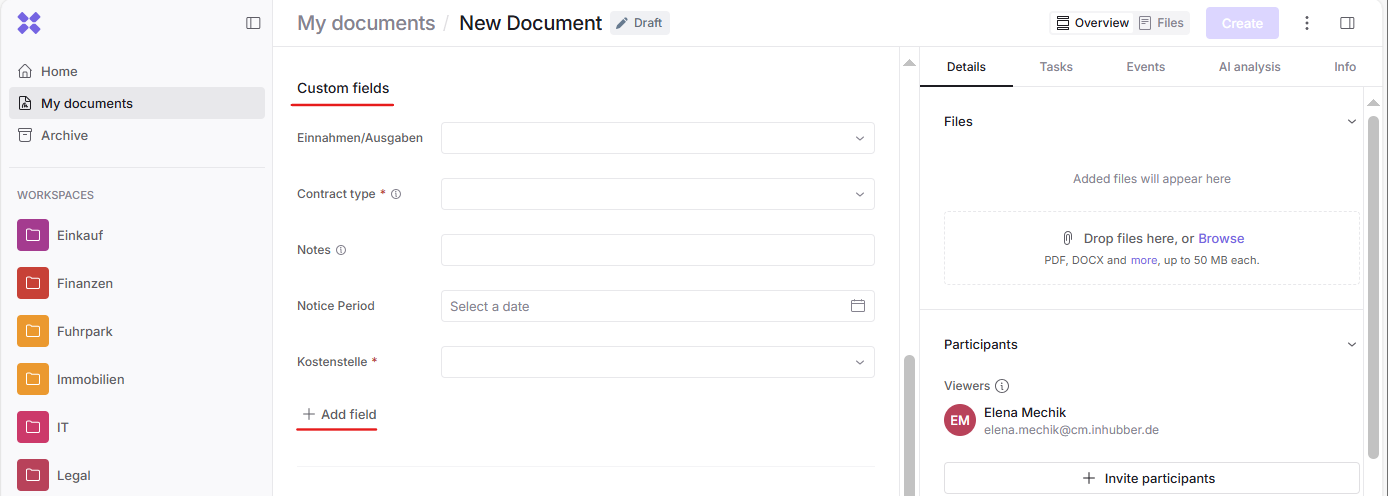Open the AI analysis tab
Viewport: 1388px width, 496px height.
click(1249, 67)
